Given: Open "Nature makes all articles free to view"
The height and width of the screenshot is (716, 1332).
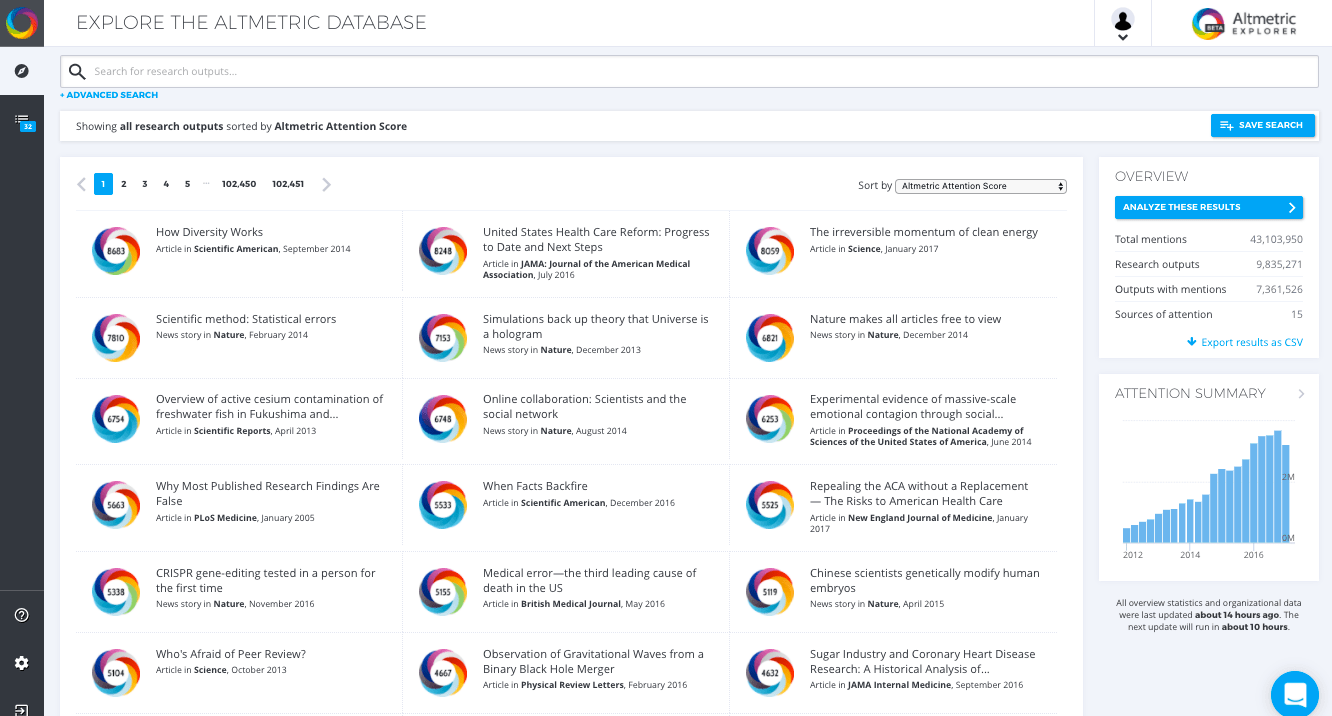Looking at the screenshot, I should coord(905,319).
